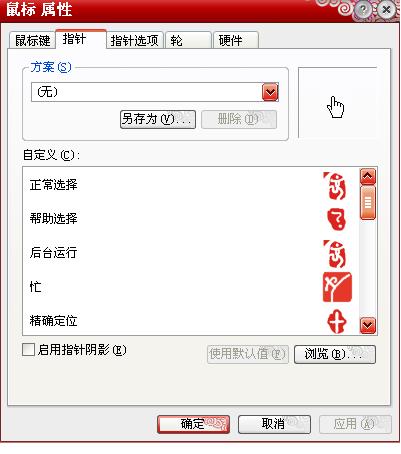Click the list scrollbar thumb
The image size is (401, 454).
point(368,202)
